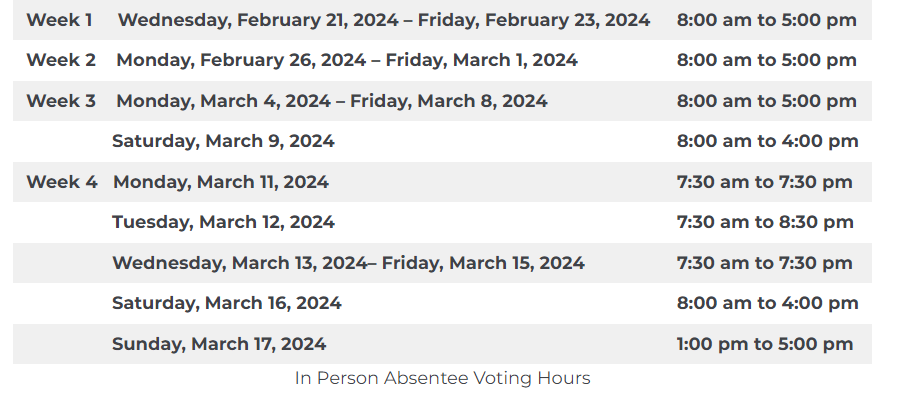Image resolution: width=899 pixels, height=397 pixels.
Task: Click the Week 3 row label
Action: pos(61,101)
